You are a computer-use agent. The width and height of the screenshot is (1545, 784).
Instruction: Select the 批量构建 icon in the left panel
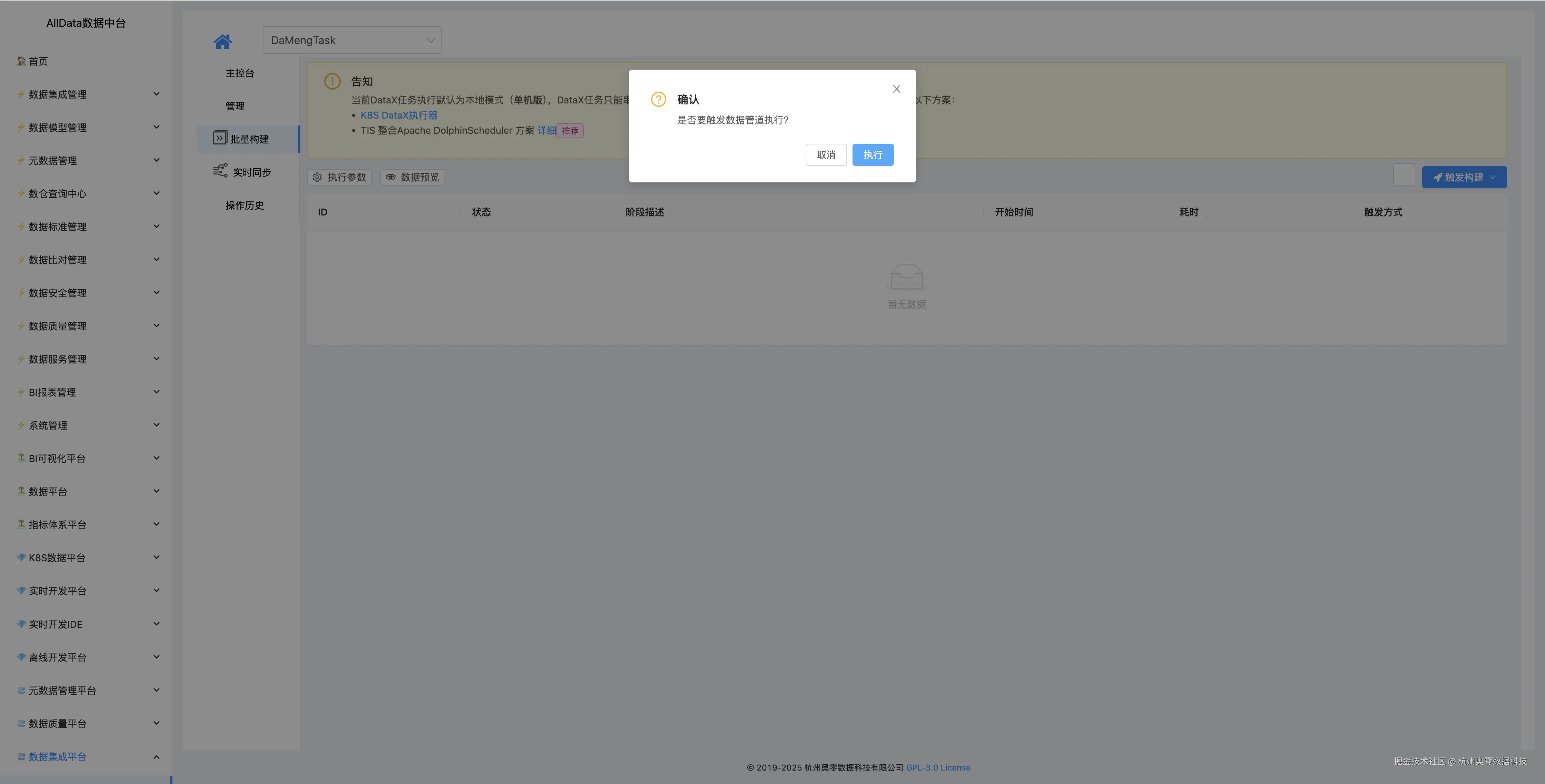coord(220,137)
